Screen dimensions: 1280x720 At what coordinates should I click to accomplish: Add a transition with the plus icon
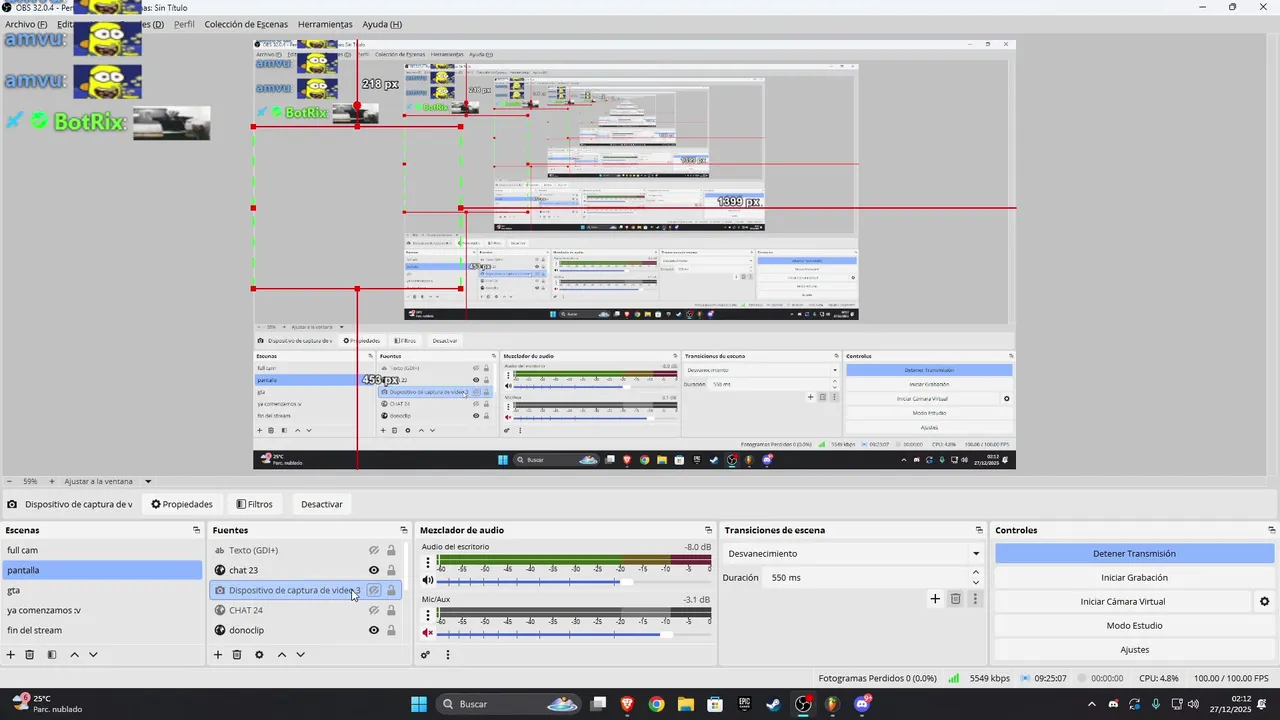[x=935, y=599]
